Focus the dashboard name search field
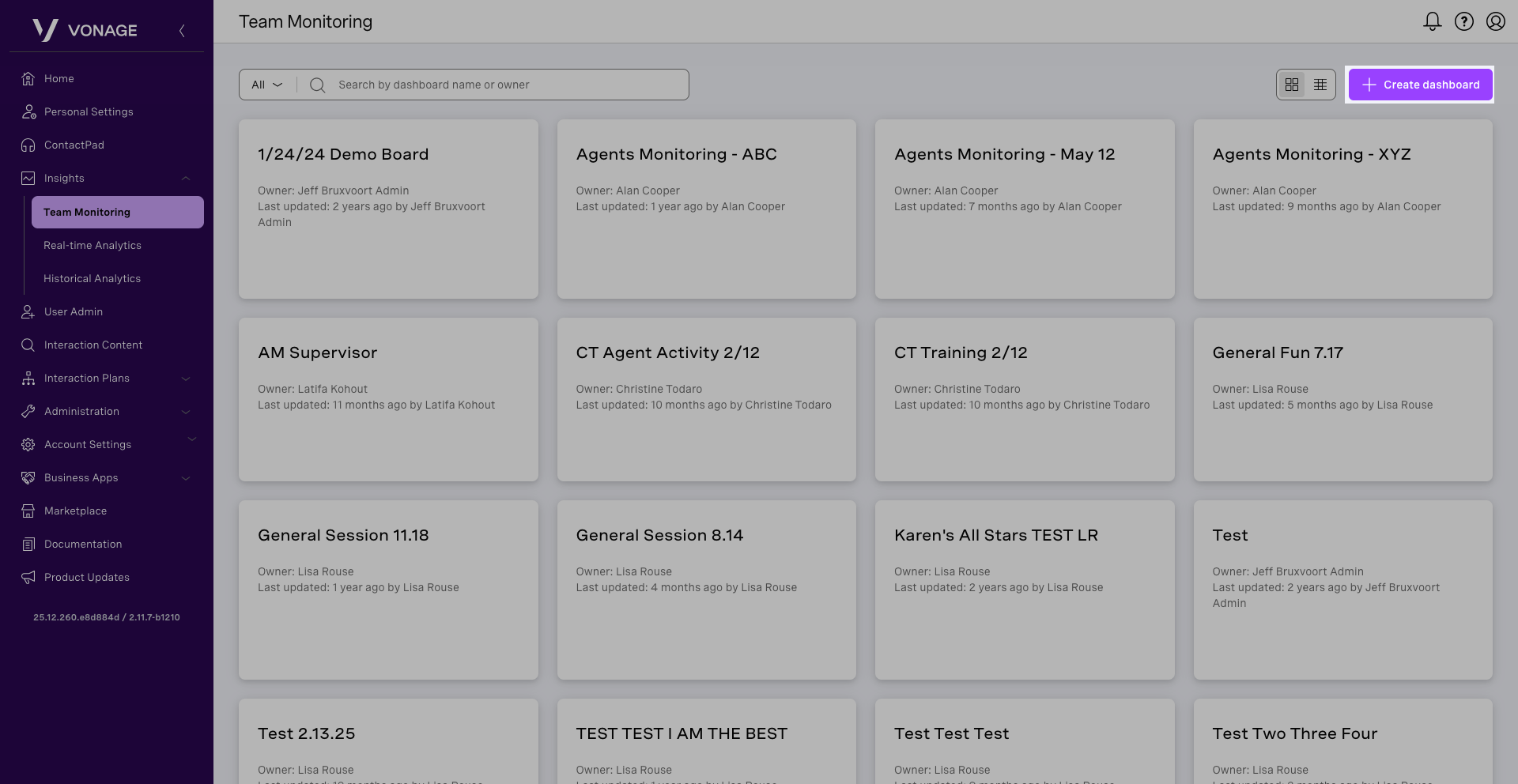The height and width of the screenshot is (784, 1518). click(x=506, y=85)
